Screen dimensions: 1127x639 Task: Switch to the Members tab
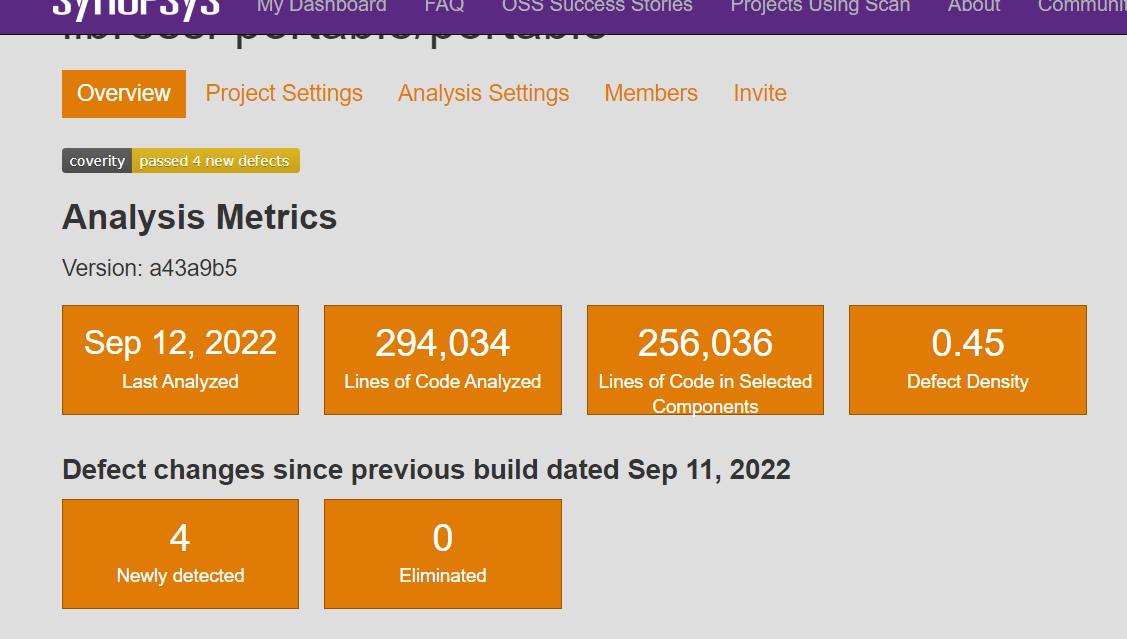(651, 93)
